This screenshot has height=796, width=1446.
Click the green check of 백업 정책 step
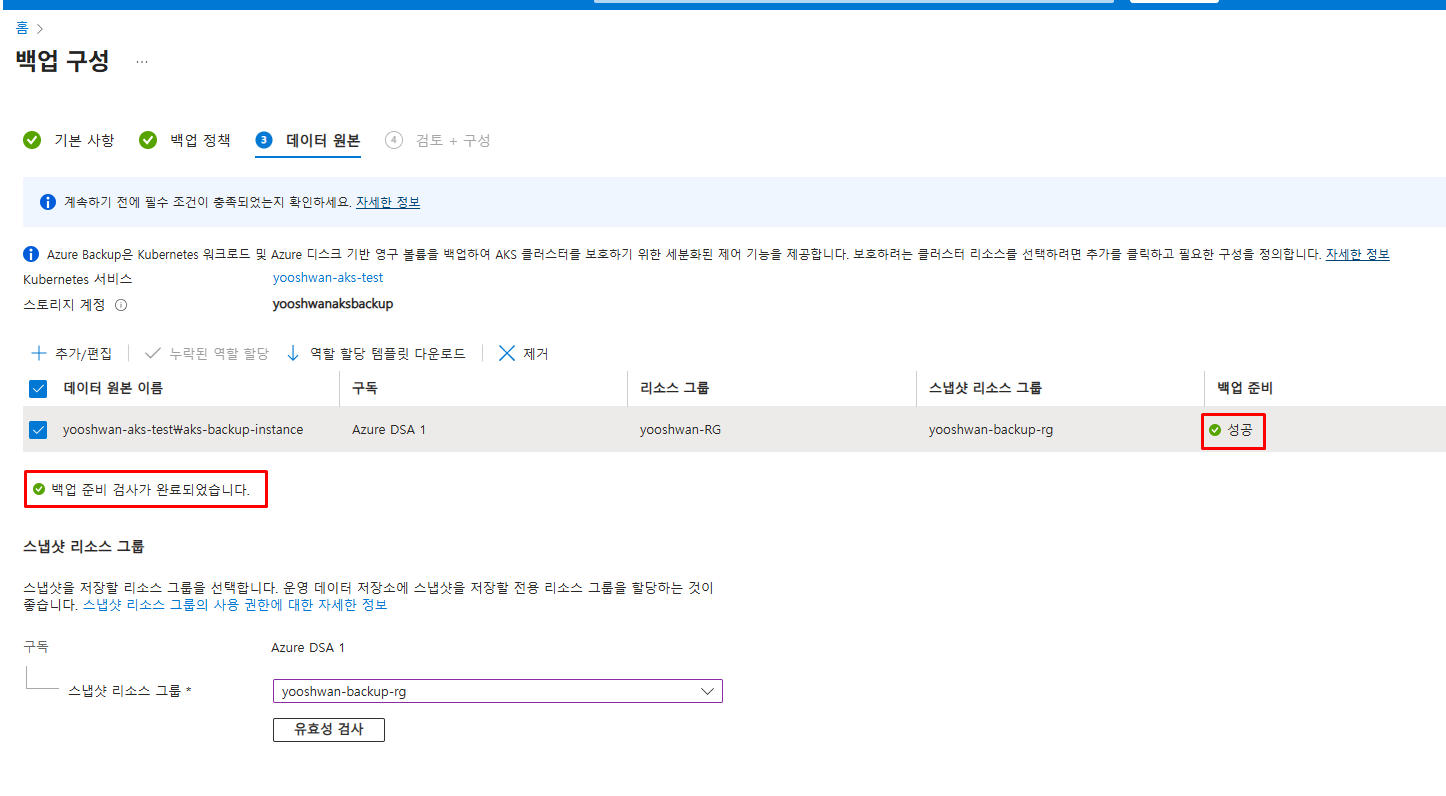point(148,140)
